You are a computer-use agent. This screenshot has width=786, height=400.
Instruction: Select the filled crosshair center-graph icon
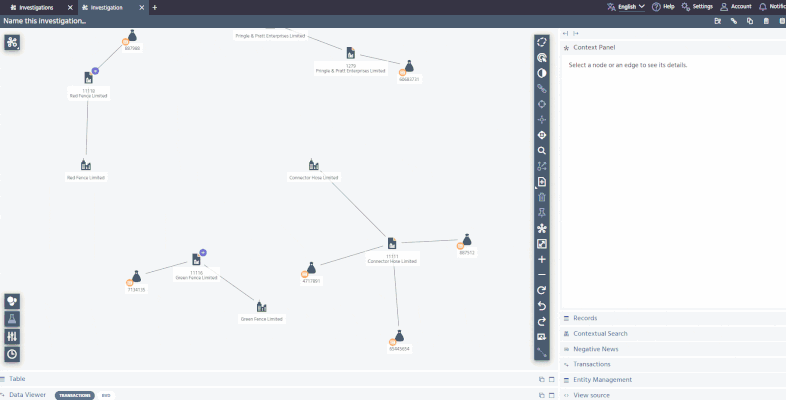point(541,135)
